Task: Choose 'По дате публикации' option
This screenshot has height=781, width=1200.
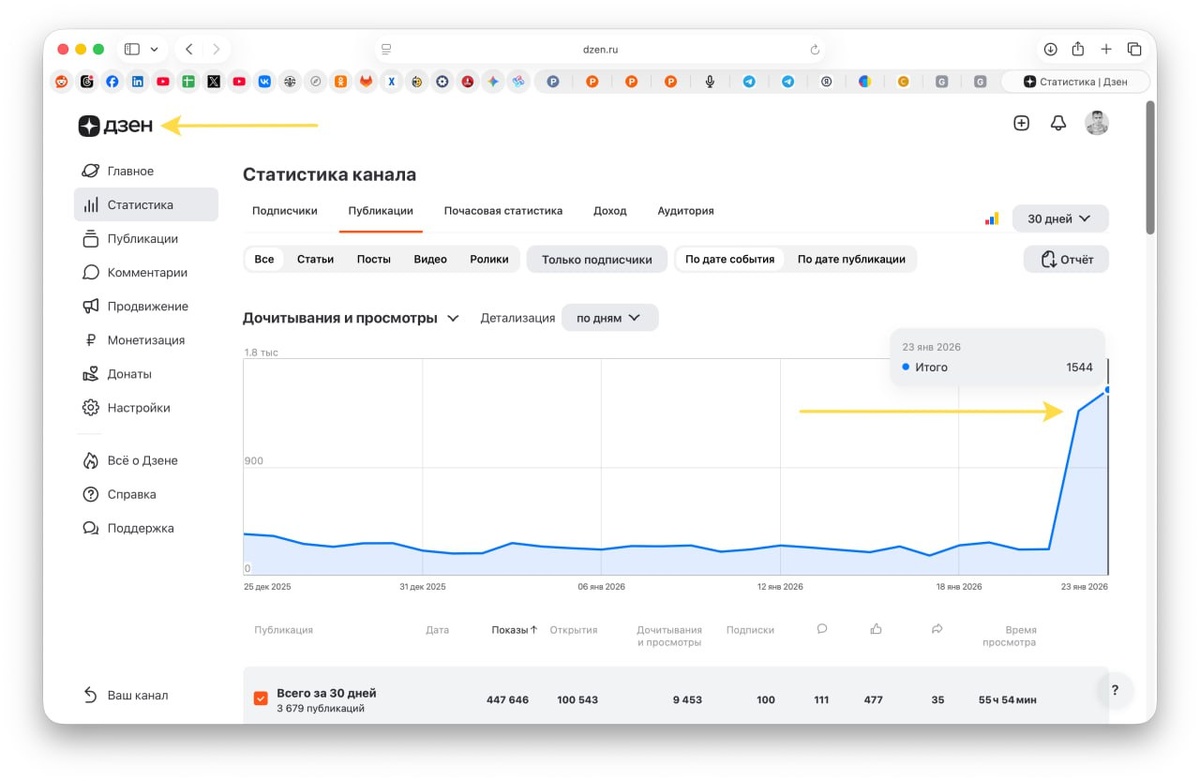Action: 851,259
